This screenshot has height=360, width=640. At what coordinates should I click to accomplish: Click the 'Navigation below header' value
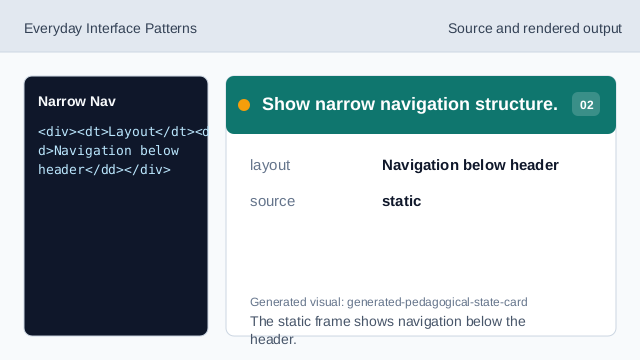coord(470,165)
